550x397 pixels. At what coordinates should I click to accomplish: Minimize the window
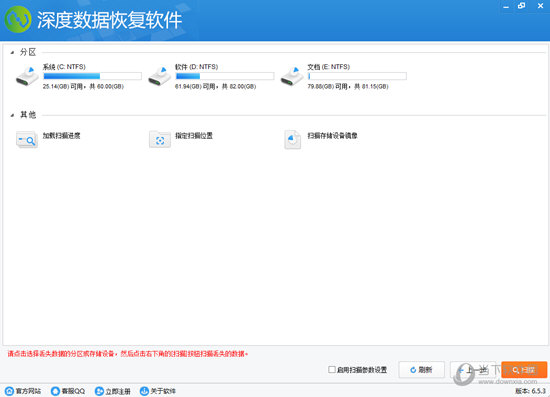coord(506,6)
